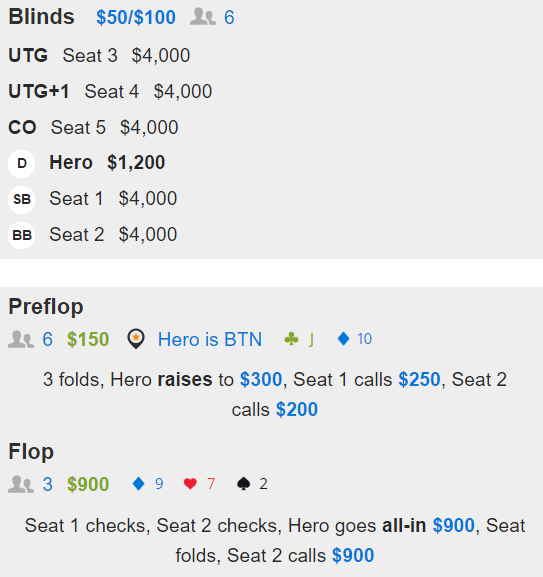Click the players icon in Blinds header
The image size is (543, 577).
pyautogui.click(x=203, y=17)
